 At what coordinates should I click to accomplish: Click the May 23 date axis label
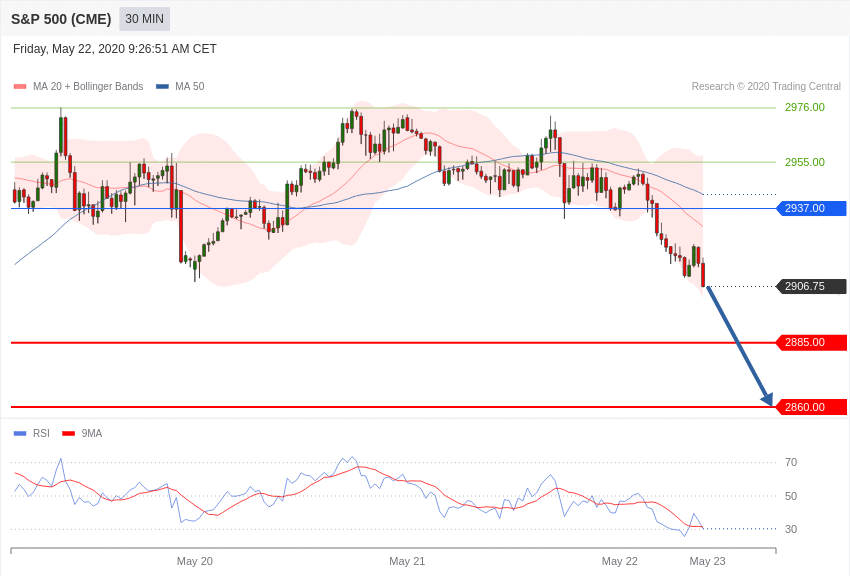tap(707, 561)
